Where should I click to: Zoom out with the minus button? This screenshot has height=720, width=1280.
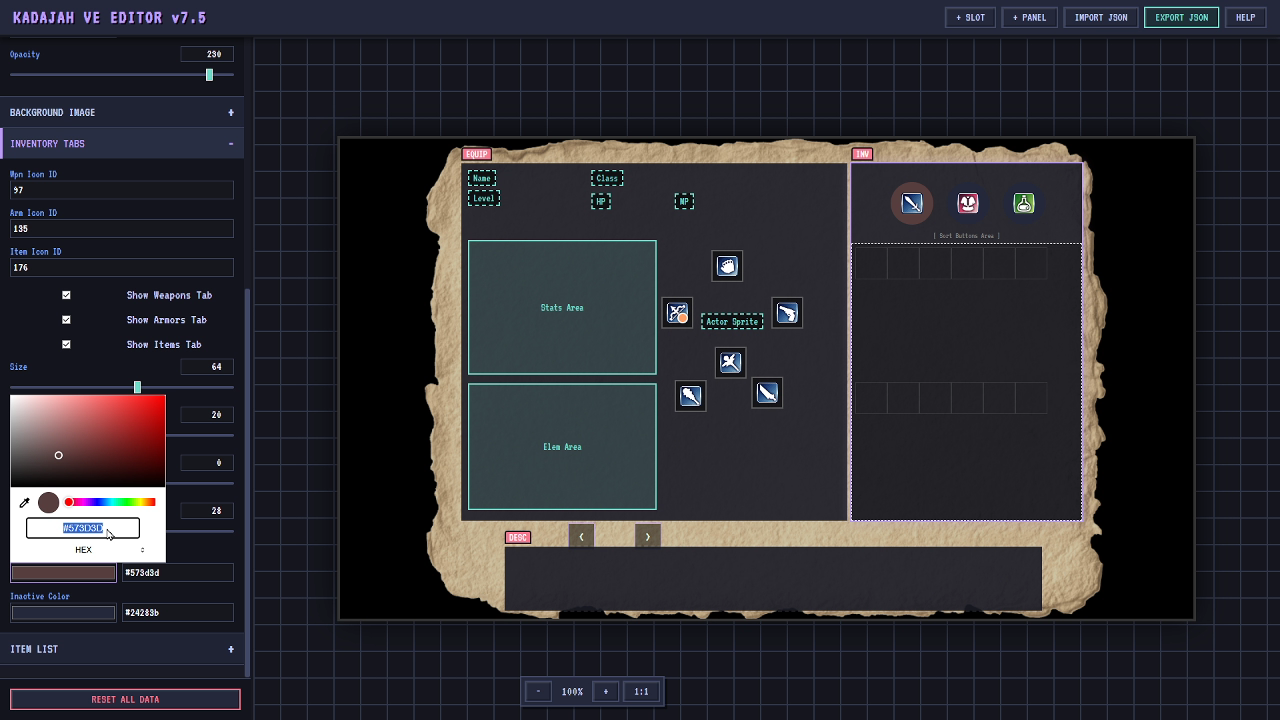pos(538,691)
